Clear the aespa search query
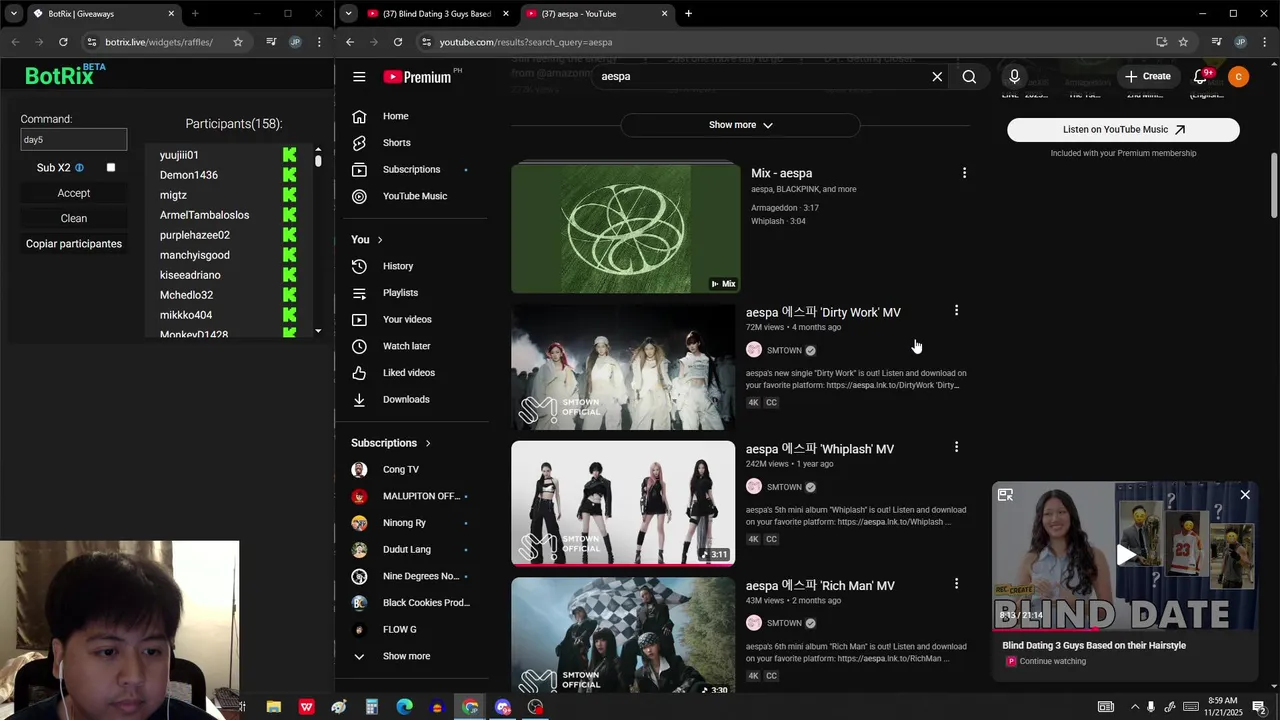1280x720 pixels. point(937,77)
